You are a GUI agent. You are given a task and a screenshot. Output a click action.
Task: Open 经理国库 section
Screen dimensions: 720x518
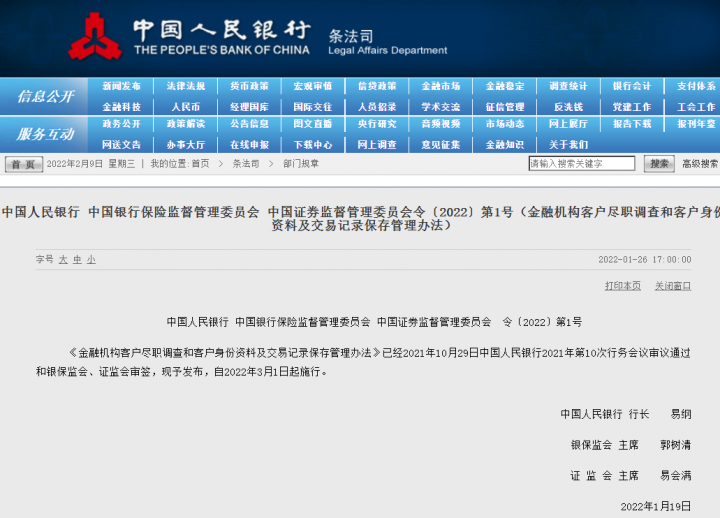click(x=249, y=107)
